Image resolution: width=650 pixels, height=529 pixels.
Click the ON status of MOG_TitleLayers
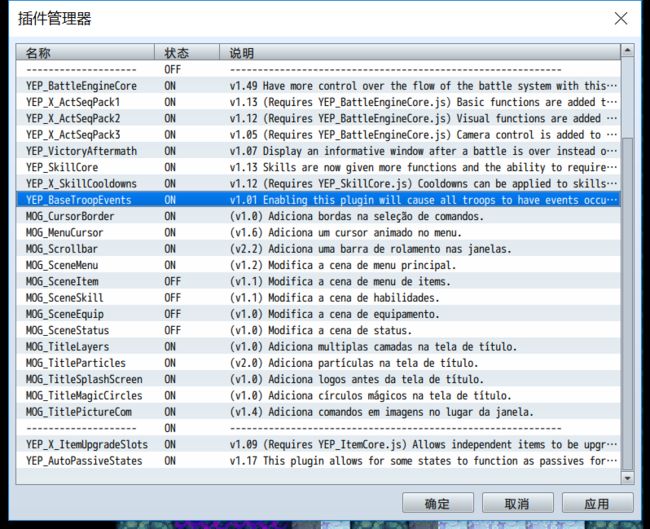click(170, 347)
